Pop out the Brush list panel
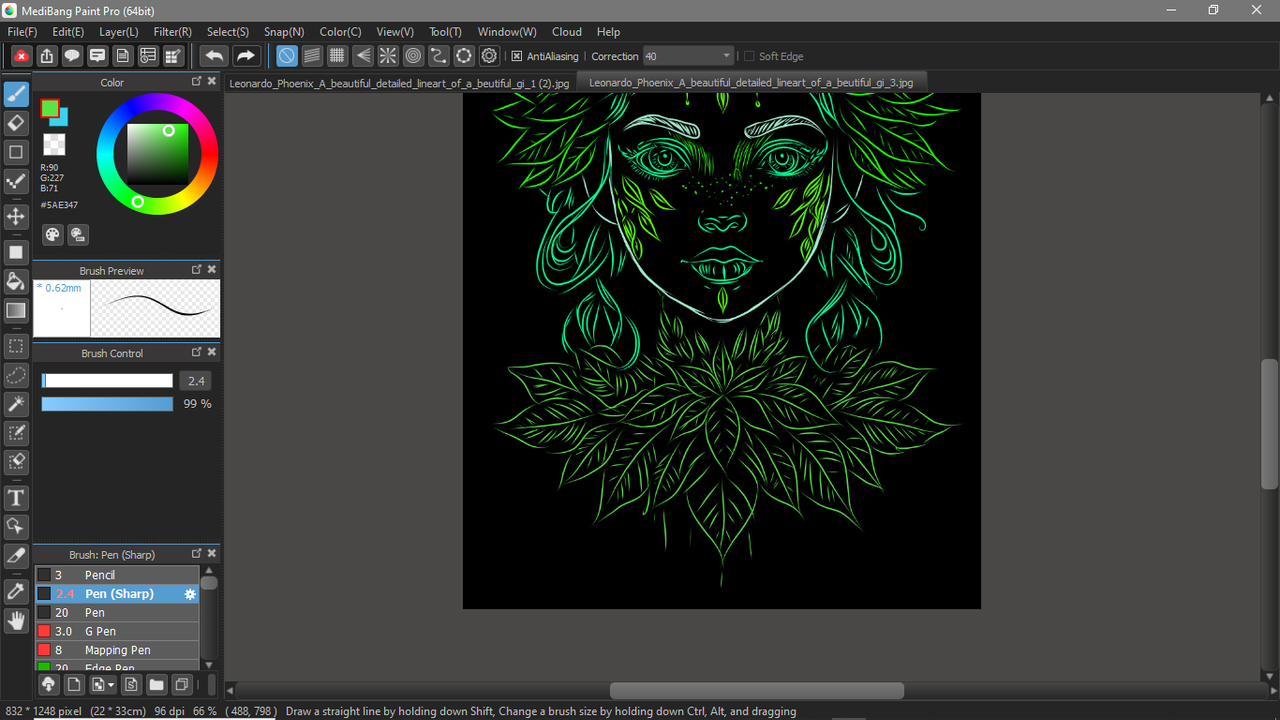Image resolution: width=1280 pixels, height=720 pixels. 197,553
